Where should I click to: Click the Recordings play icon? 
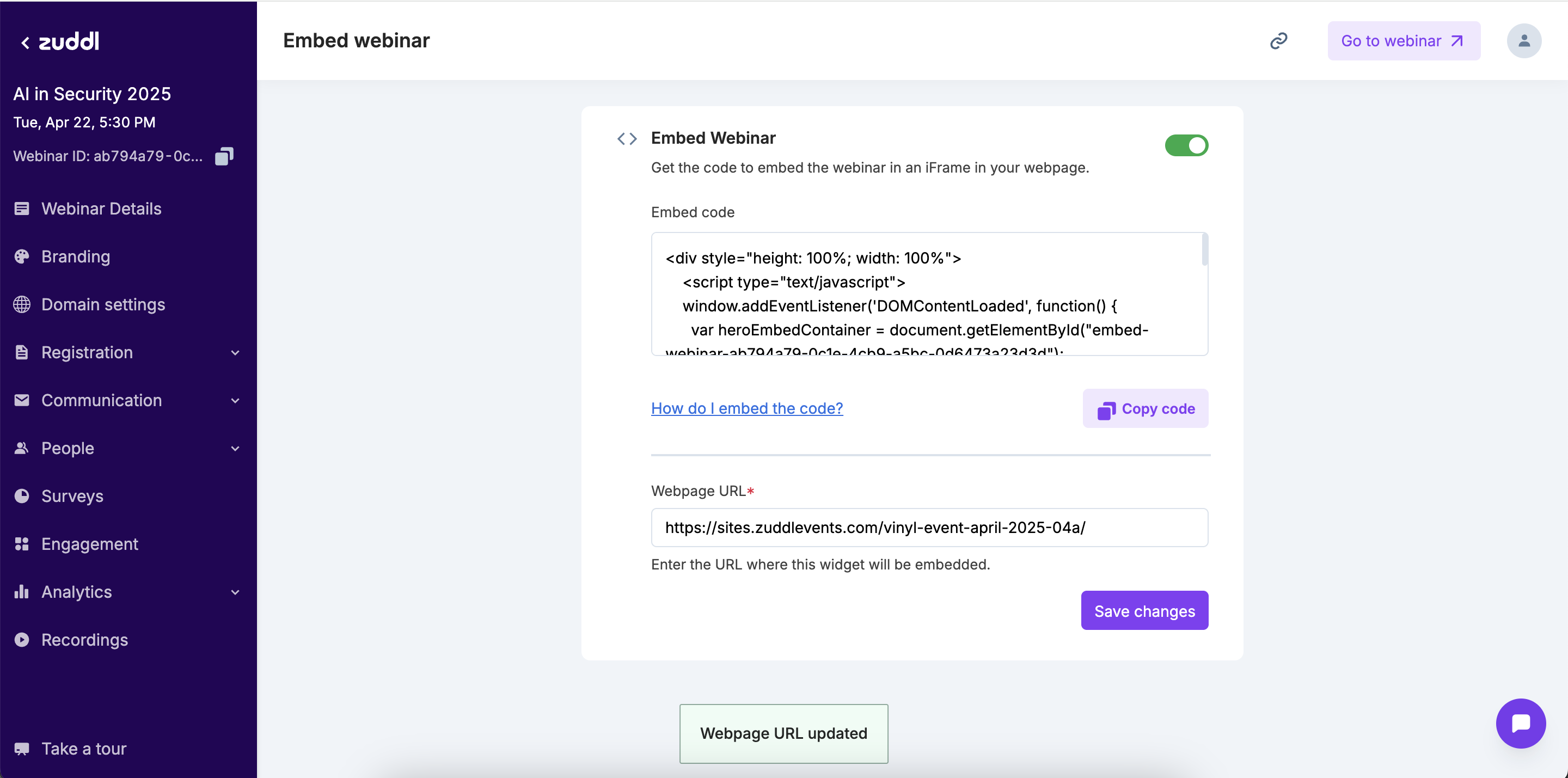click(22, 640)
